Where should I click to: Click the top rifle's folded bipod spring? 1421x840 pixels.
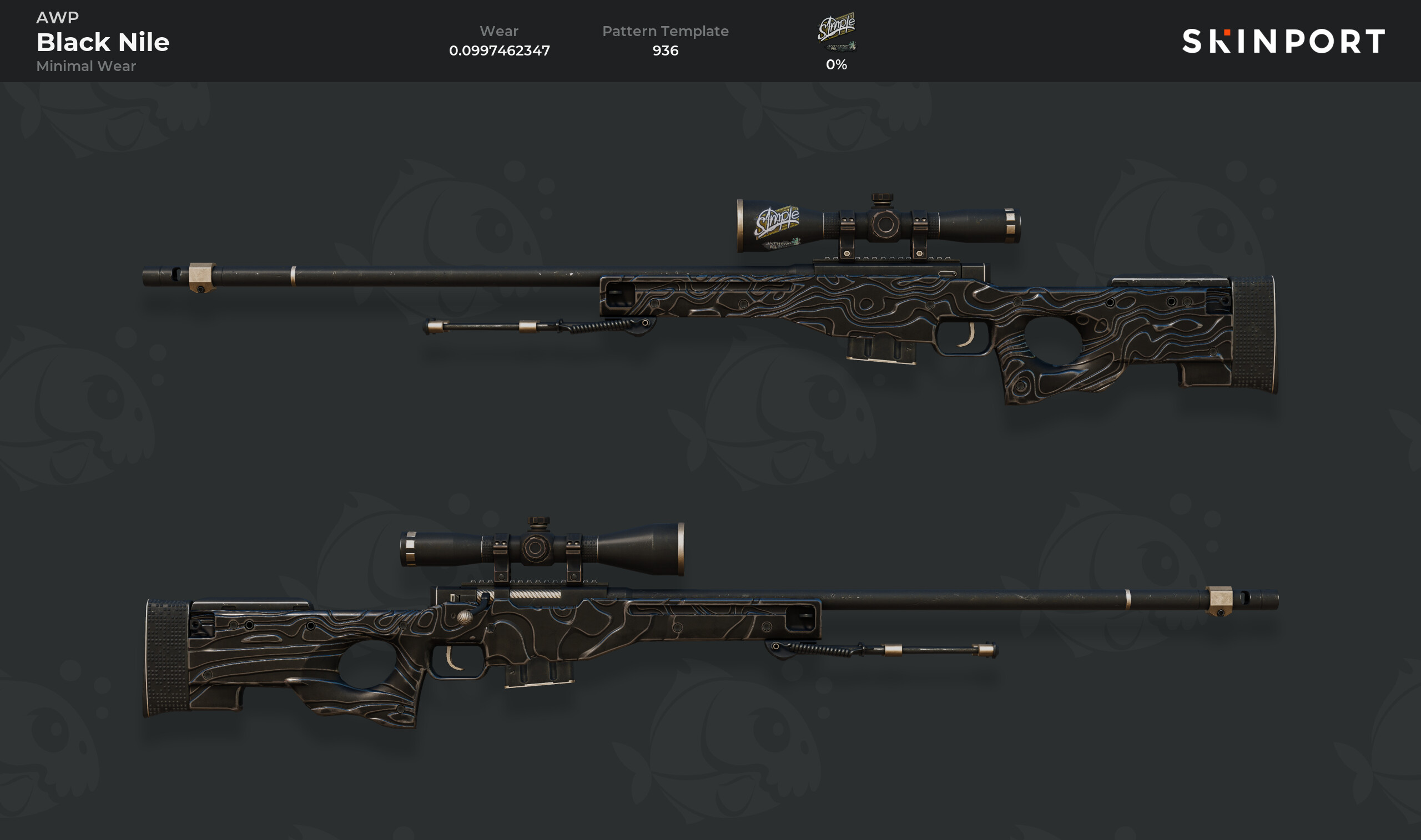pos(599,326)
